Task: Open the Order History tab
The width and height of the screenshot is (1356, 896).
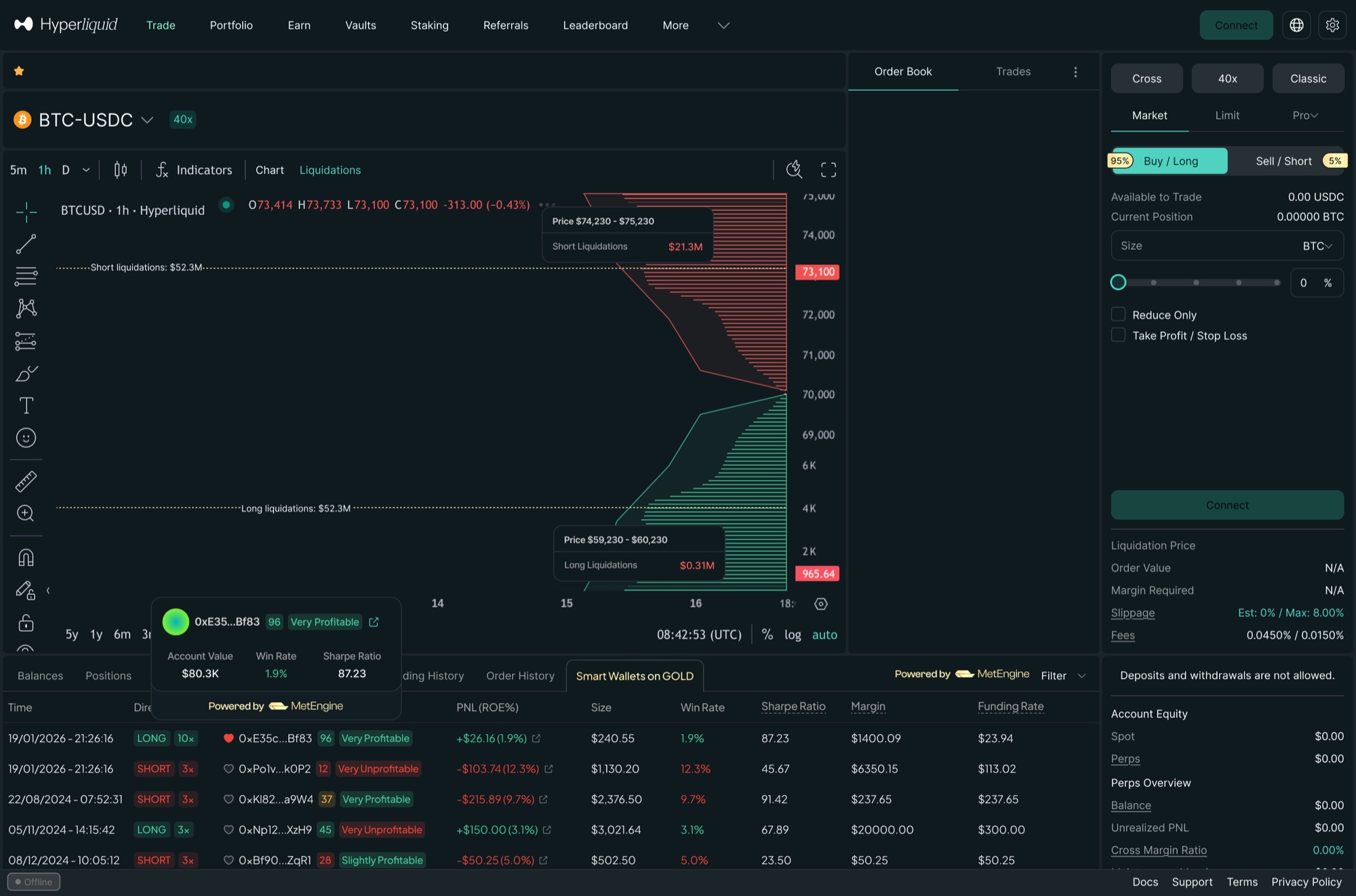Action: [x=520, y=676]
